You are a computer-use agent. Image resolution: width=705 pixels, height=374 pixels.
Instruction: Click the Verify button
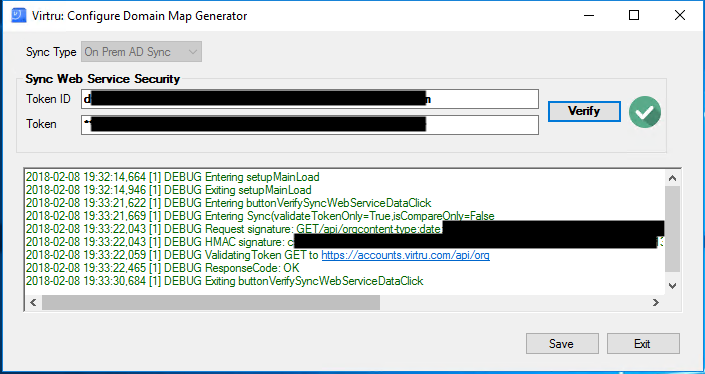(x=584, y=111)
